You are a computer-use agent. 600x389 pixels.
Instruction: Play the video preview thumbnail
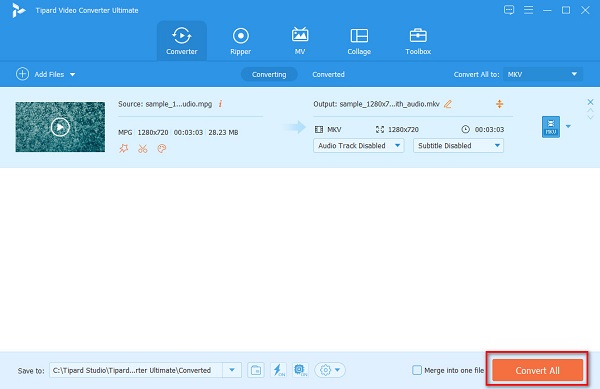[x=60, y=127]
